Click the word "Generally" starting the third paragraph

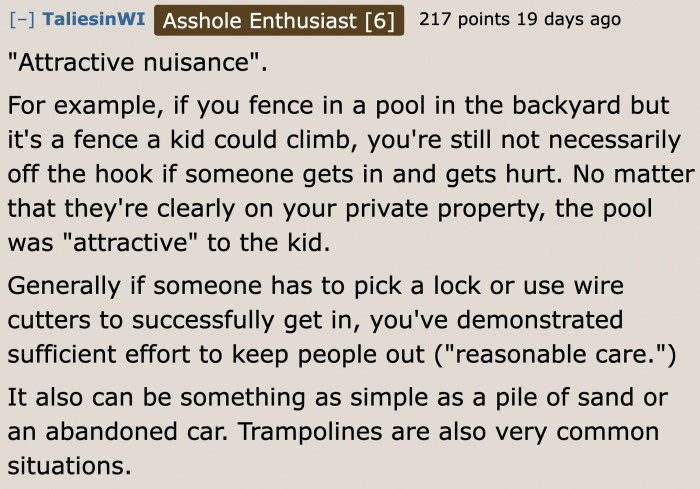[65, 286]
